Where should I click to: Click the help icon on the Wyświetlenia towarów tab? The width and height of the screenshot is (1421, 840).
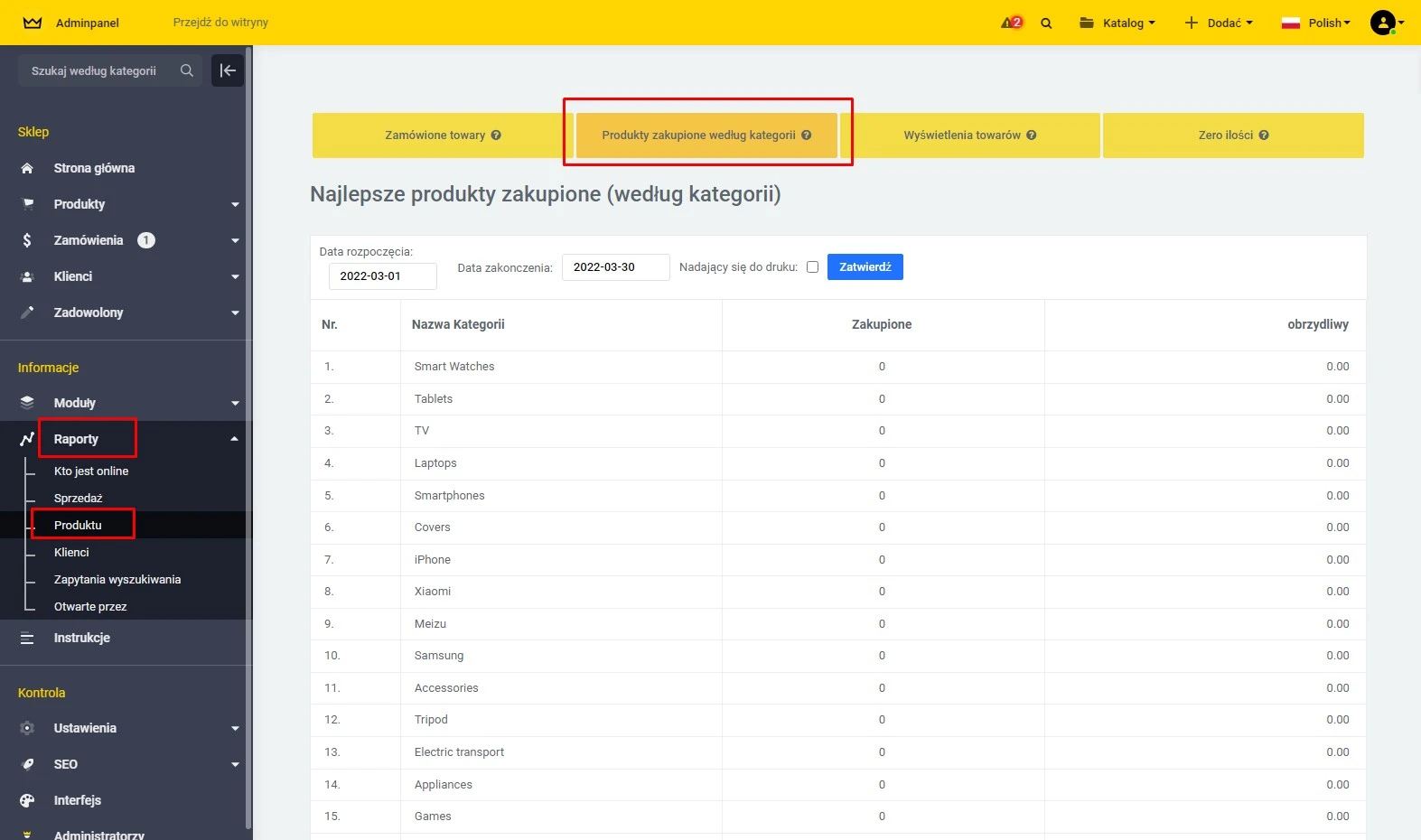point(1031,135)
